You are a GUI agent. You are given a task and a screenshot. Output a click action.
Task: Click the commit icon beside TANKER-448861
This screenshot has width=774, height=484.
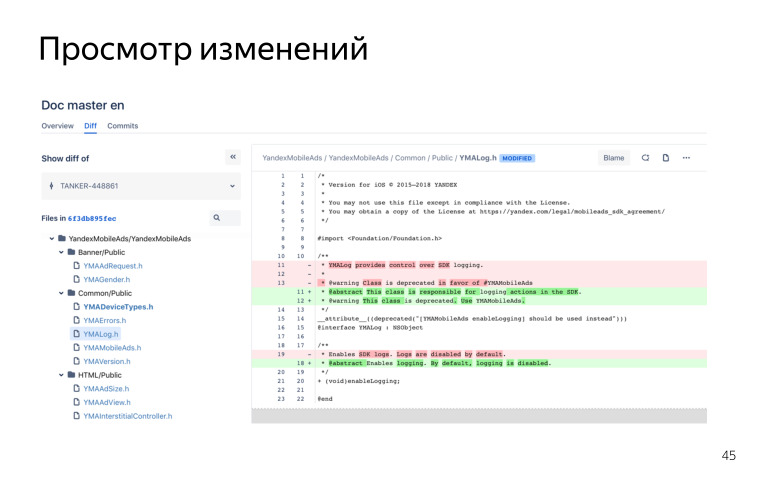(51, 186)
